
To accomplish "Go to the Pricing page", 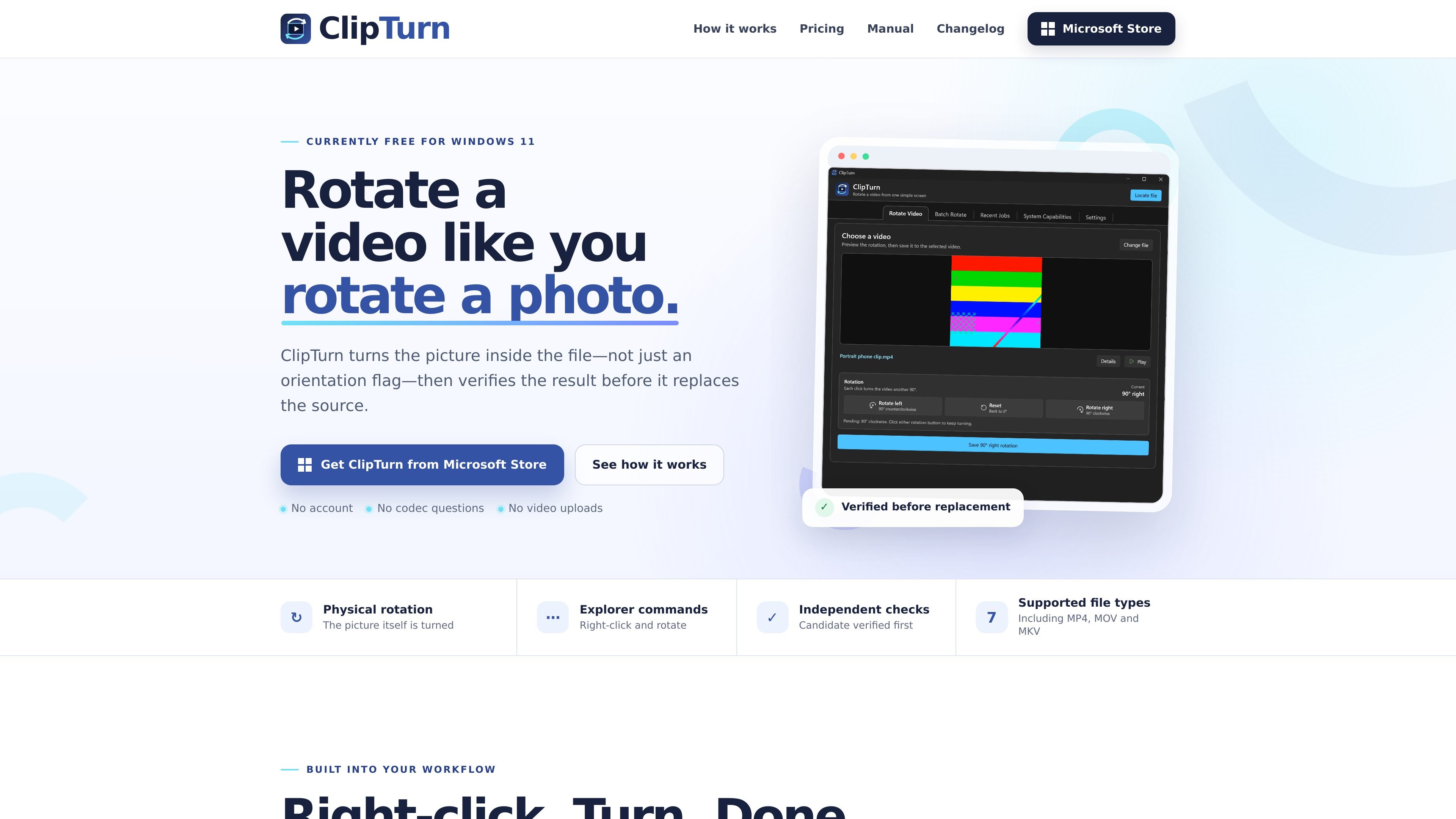I will pos(822,29).
